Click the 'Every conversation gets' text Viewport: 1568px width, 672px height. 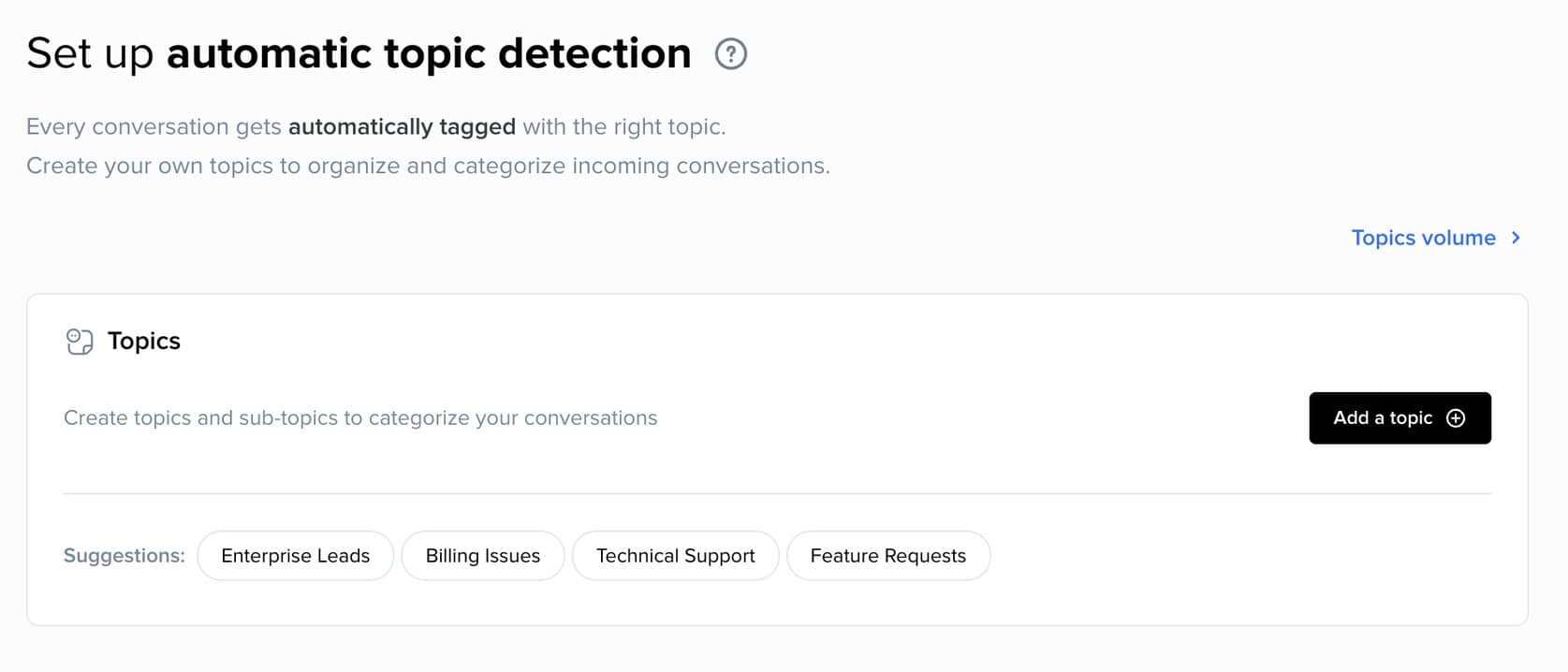coord(154,127)
